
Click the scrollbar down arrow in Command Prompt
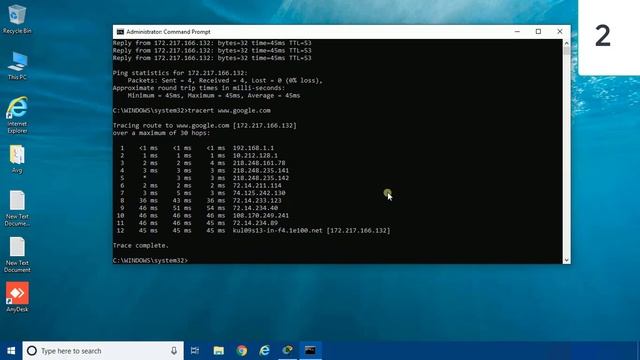pos(567,260)
